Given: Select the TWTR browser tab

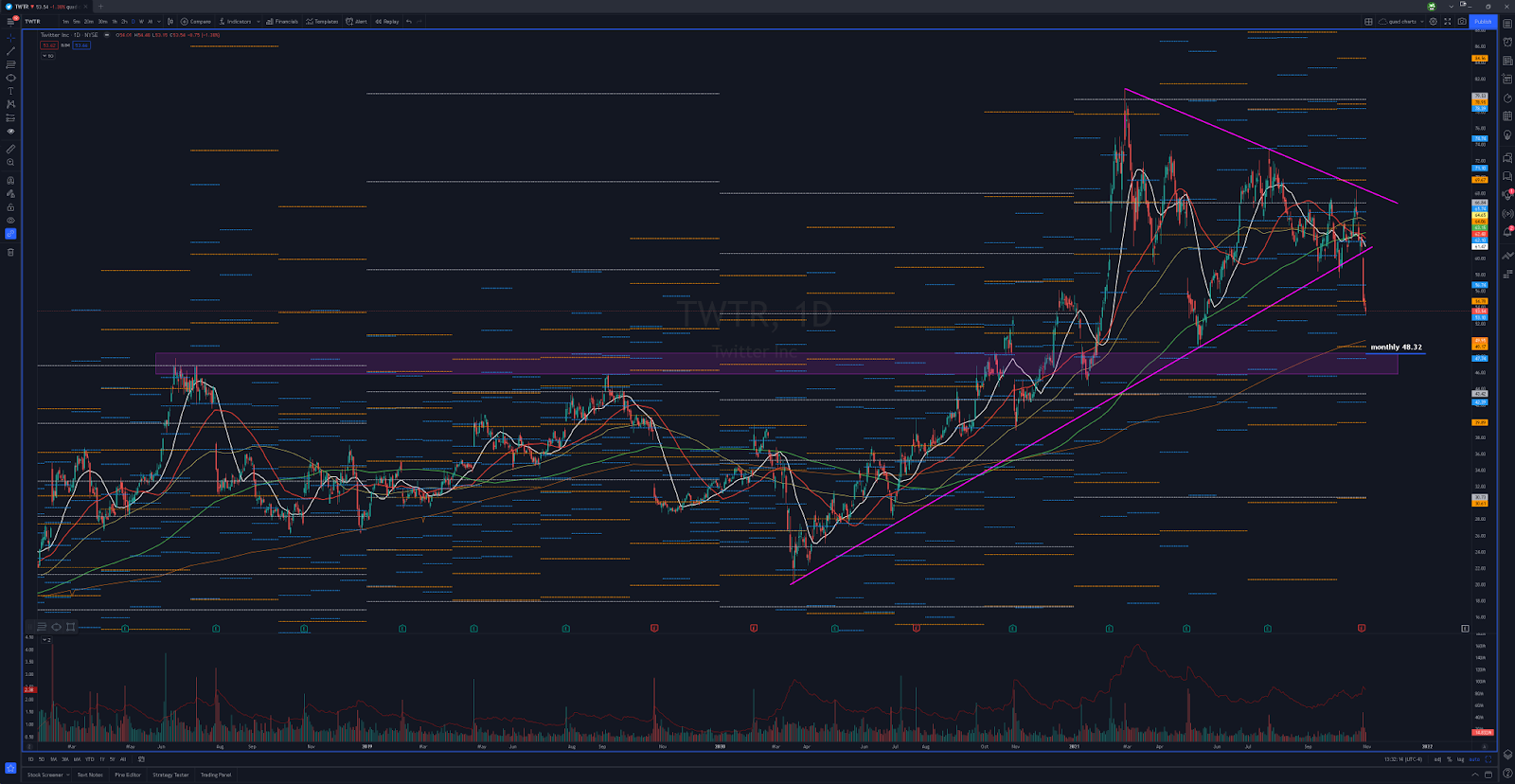Looking at the screenshot, I should pyautogui.click(x=45, y=7).
